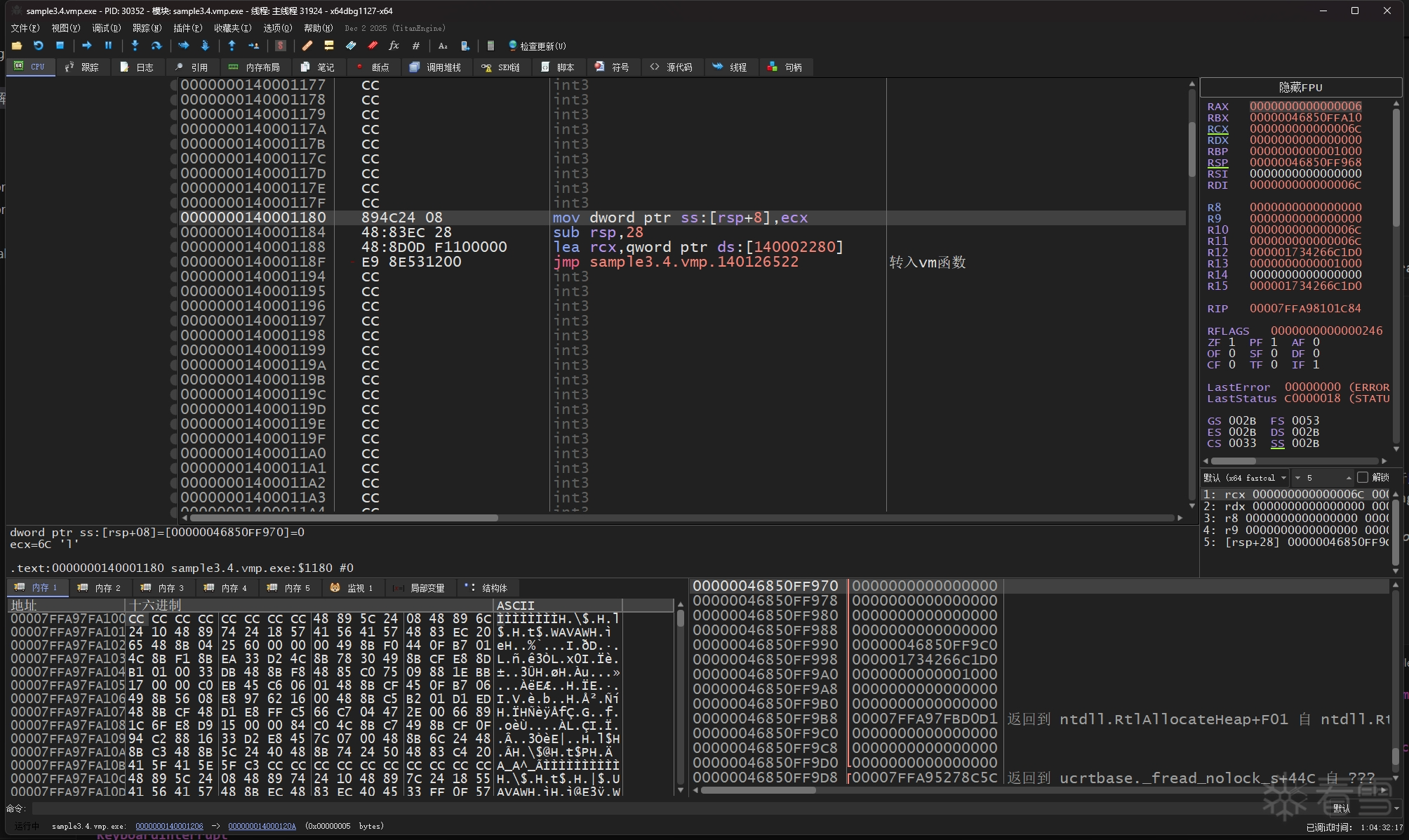
Task: Click the Pause execution icon
Action: pyautogui.click(x=108, y=46)
